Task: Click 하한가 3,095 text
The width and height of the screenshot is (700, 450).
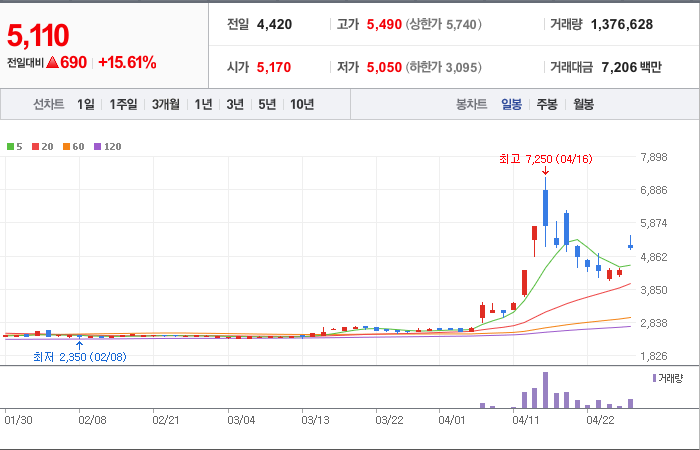Action: 444,67
